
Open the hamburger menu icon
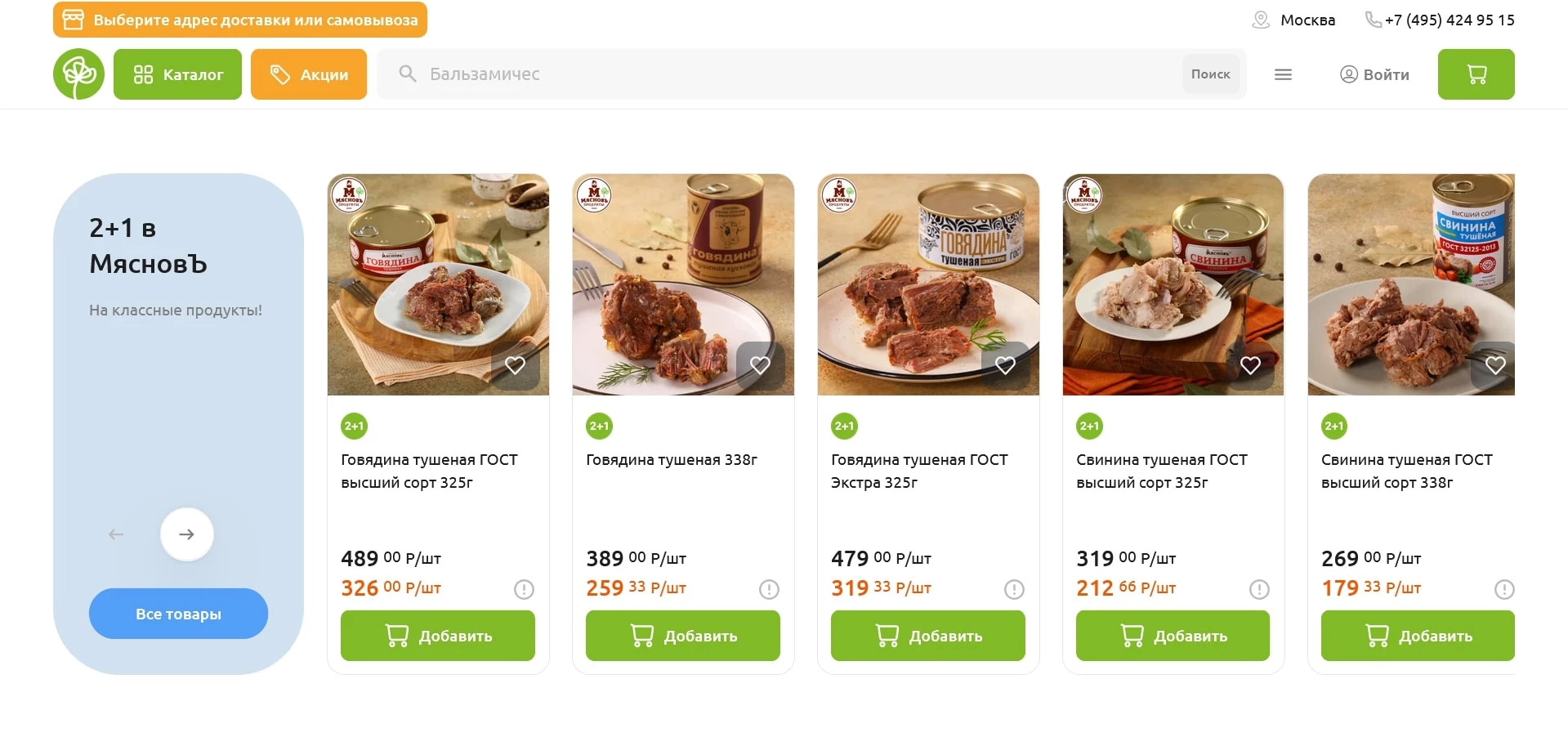coord(1283,74)
